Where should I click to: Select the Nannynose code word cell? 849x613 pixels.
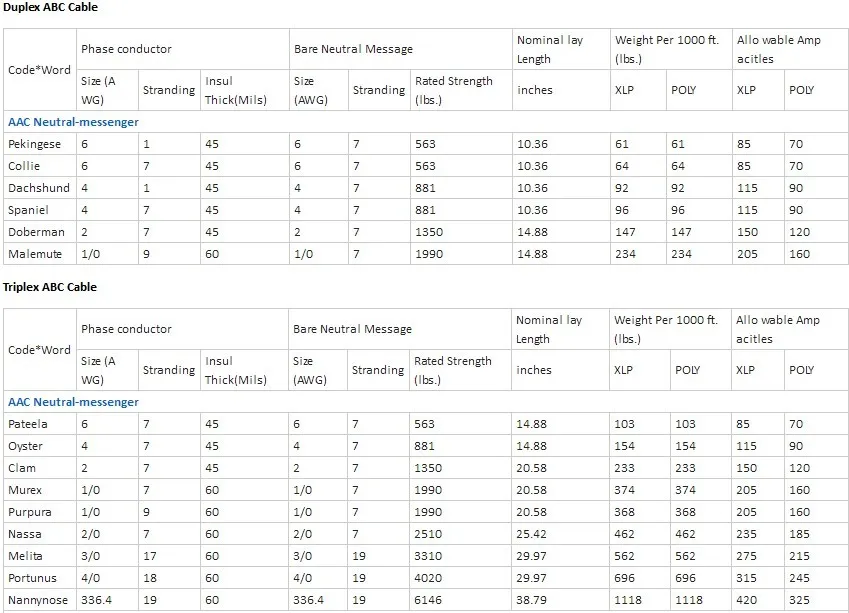(x=36, y=600)
